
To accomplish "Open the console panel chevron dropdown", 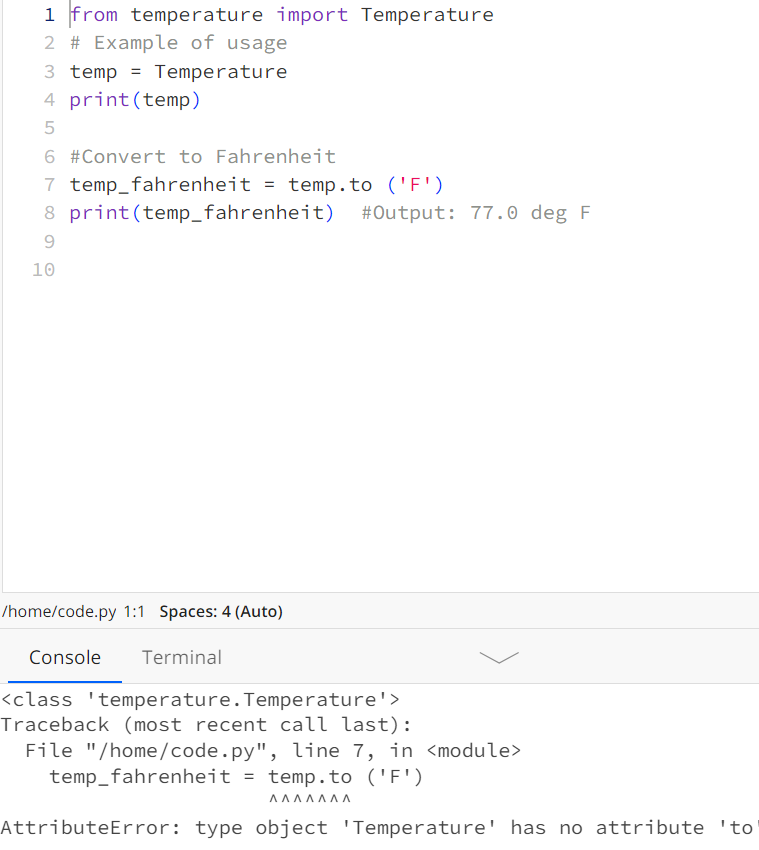I will 498,657.
